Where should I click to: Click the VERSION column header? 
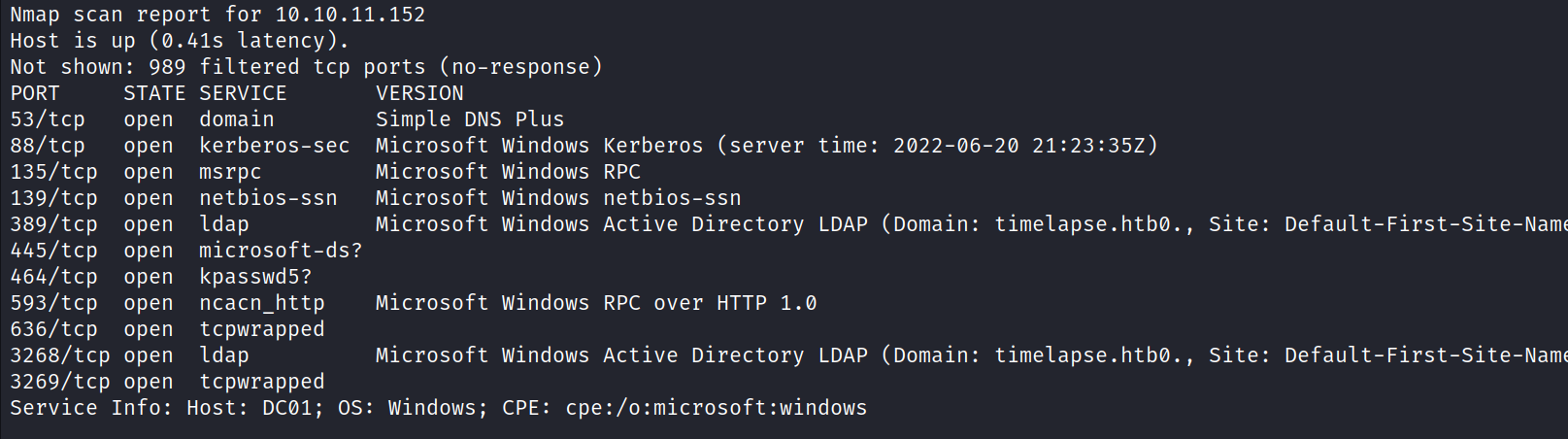[419, 93]
